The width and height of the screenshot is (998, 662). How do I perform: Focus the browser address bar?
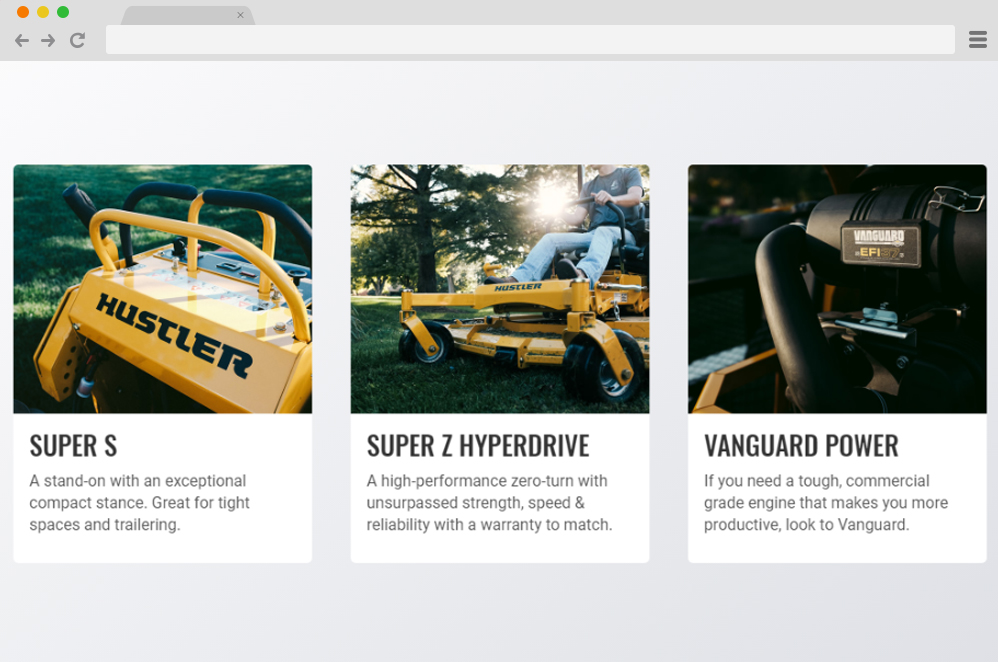point(530,39)
